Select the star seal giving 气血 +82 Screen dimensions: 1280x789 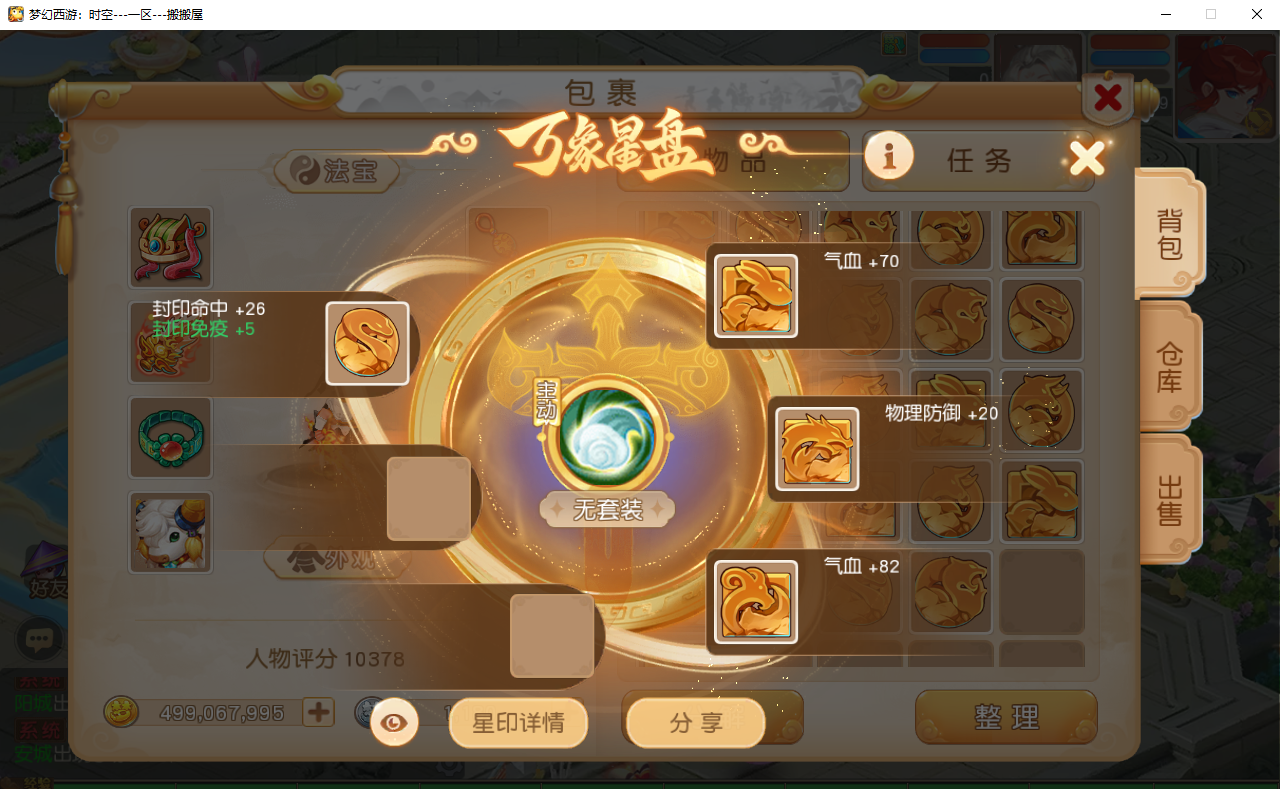pyautogui.click(x=756, y=601)
